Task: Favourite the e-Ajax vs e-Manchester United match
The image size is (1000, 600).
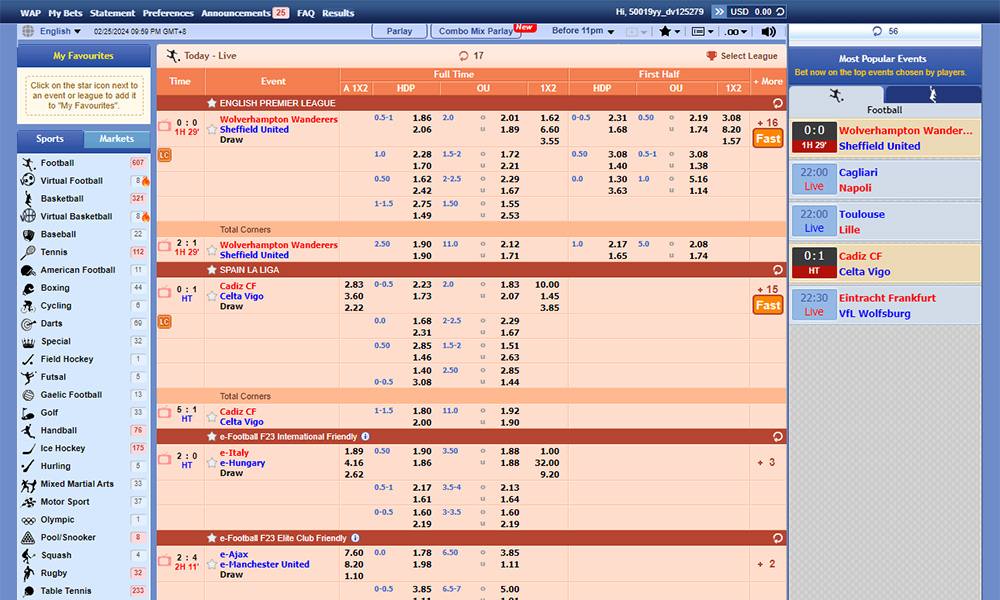Action: [212, 564]
